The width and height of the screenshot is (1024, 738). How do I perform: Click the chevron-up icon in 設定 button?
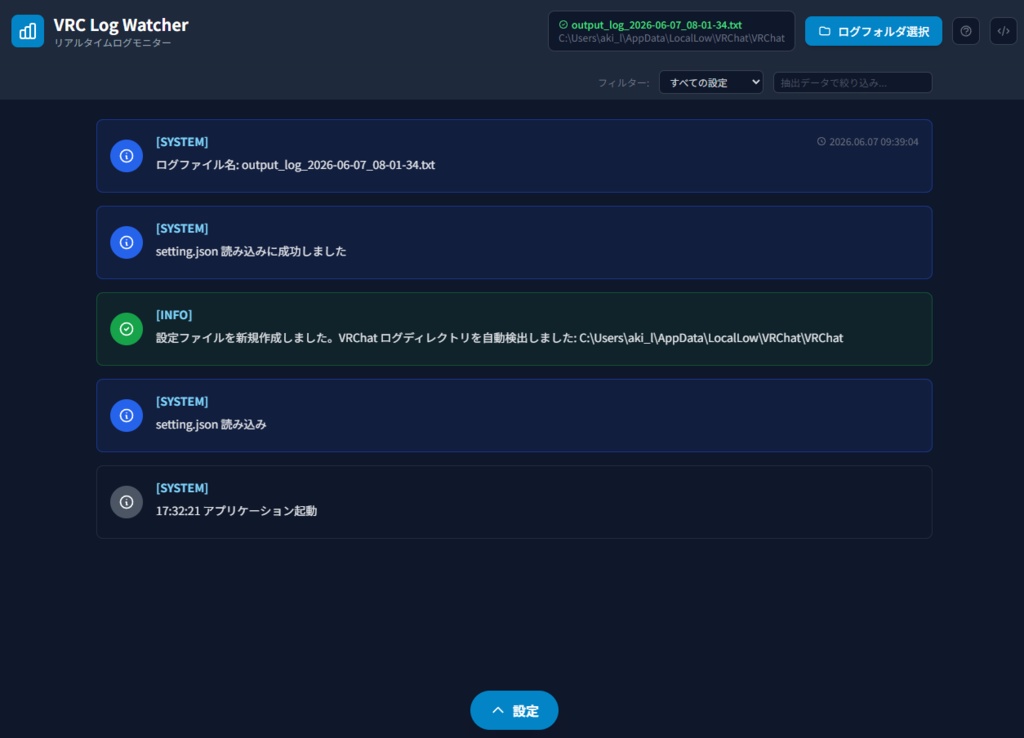point(498,710)
